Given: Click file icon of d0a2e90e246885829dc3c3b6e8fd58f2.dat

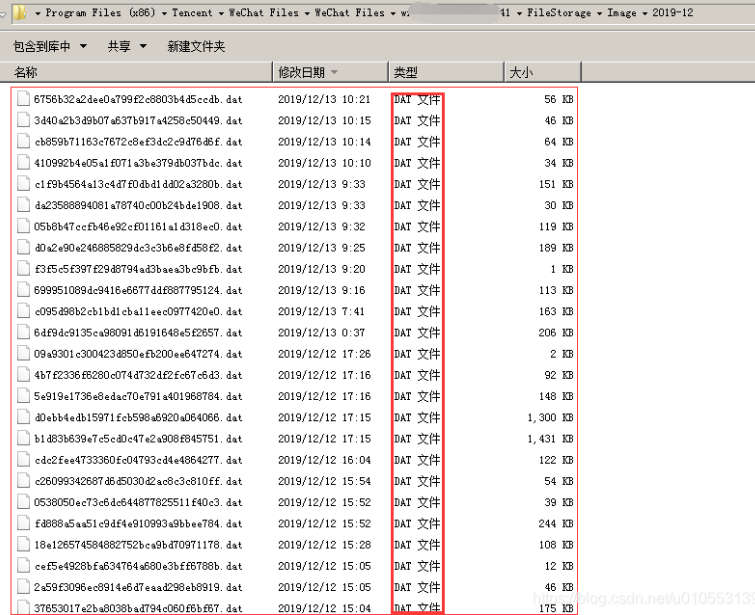Looking at the screenshot, I should point(23,248).
